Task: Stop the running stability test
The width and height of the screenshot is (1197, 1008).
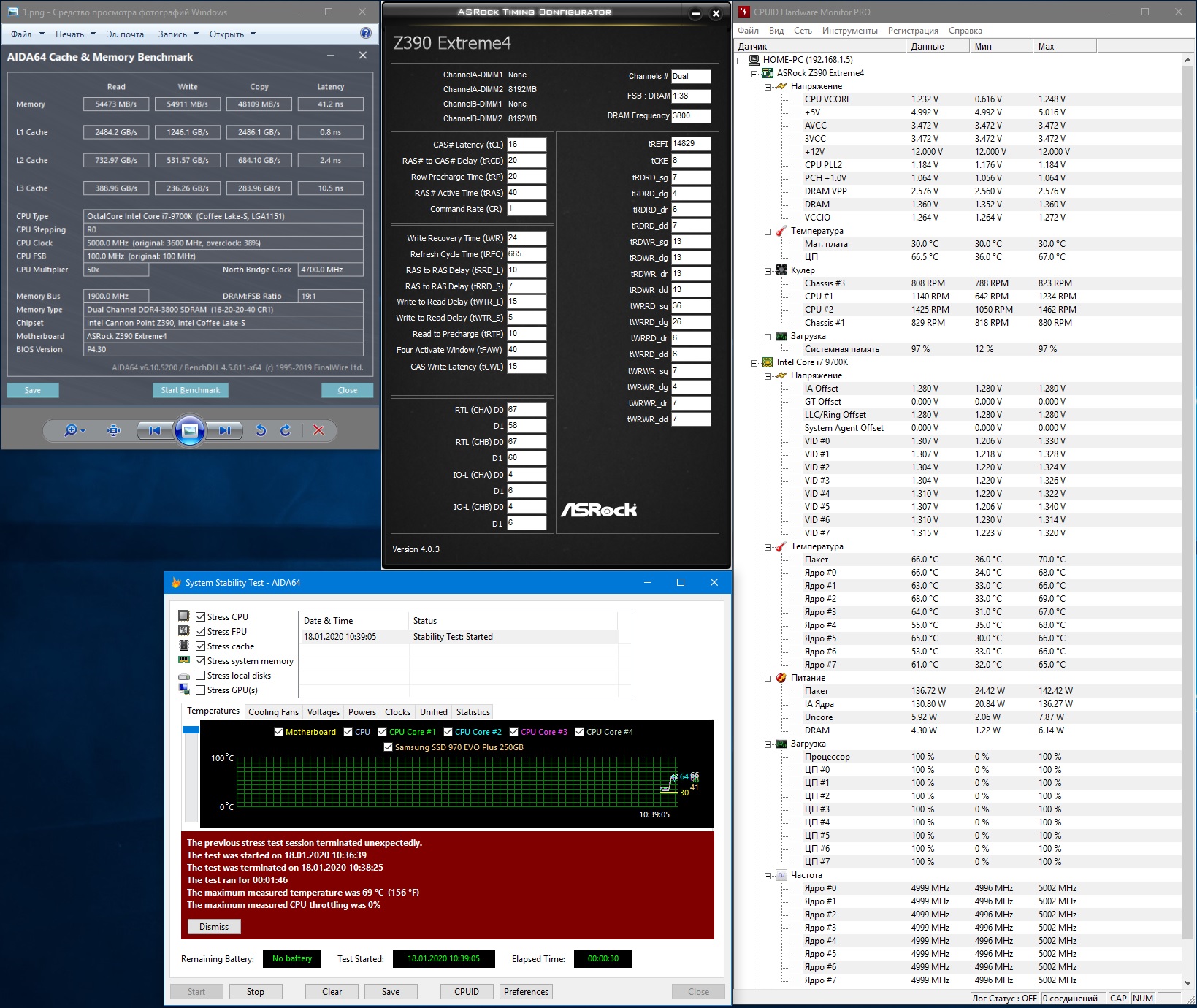Action: [x=256, y=991]
